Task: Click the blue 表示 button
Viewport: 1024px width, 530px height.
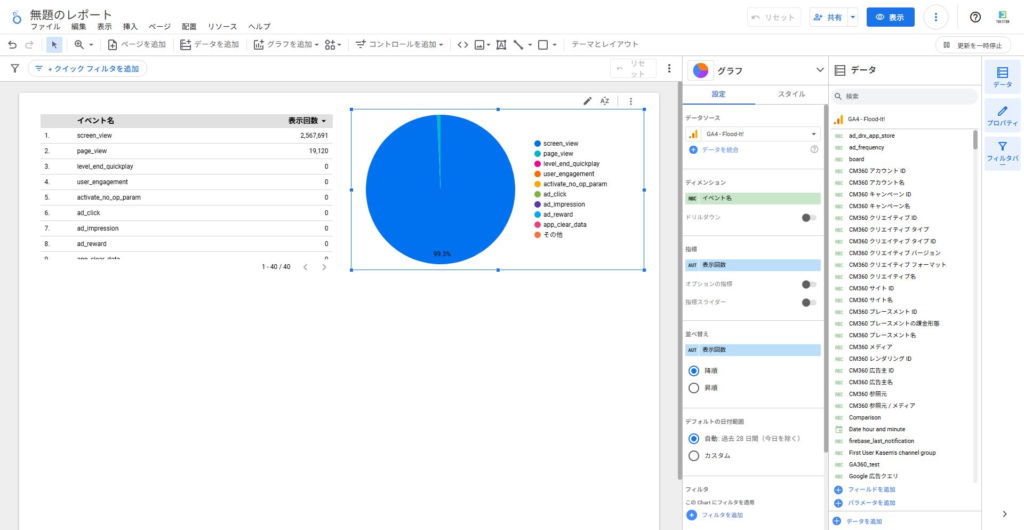Action: (889, 17)
